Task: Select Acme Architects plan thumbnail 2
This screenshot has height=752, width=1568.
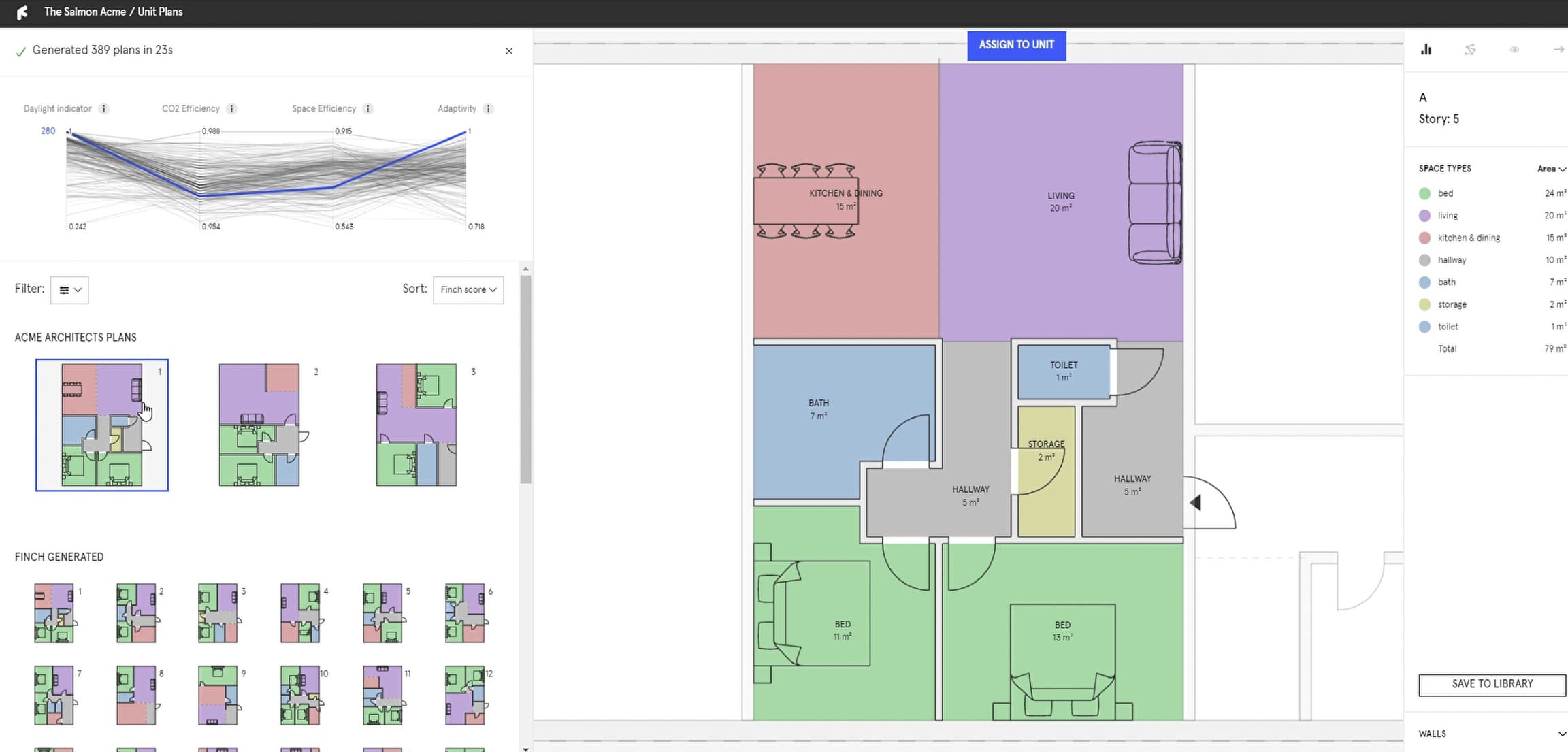Action: point(259,425)
